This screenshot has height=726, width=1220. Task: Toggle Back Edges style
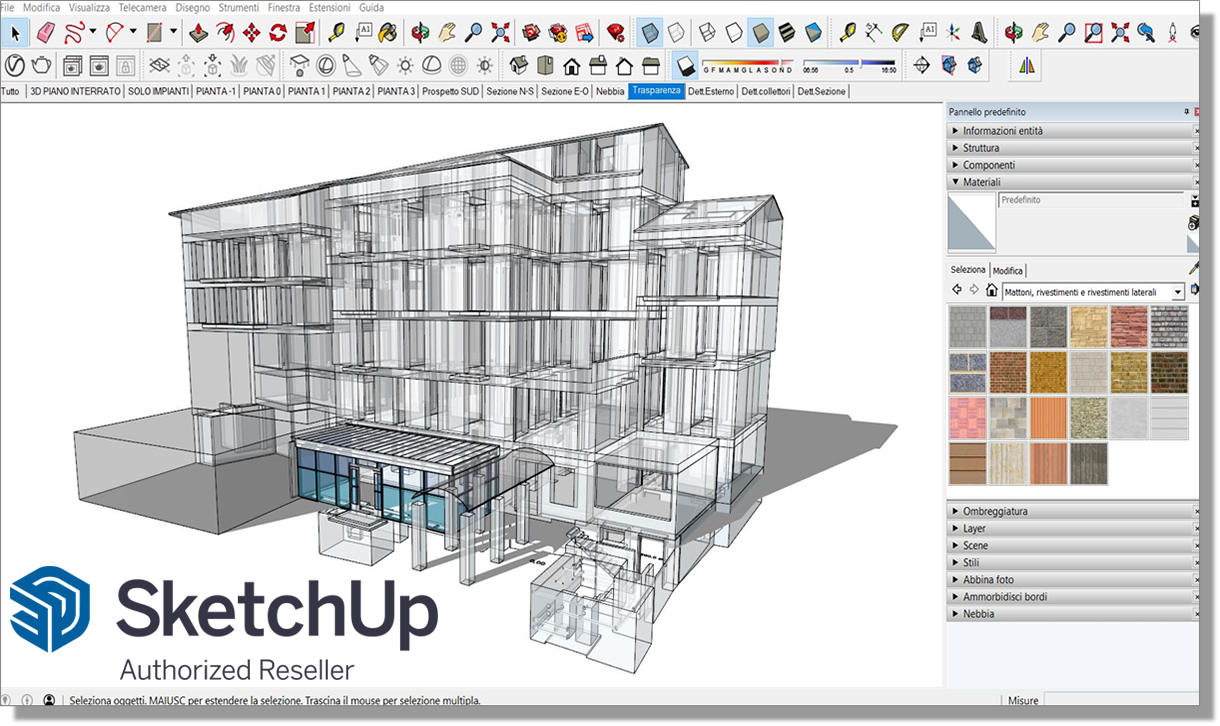pyautogui.click(x=677, y=33)
